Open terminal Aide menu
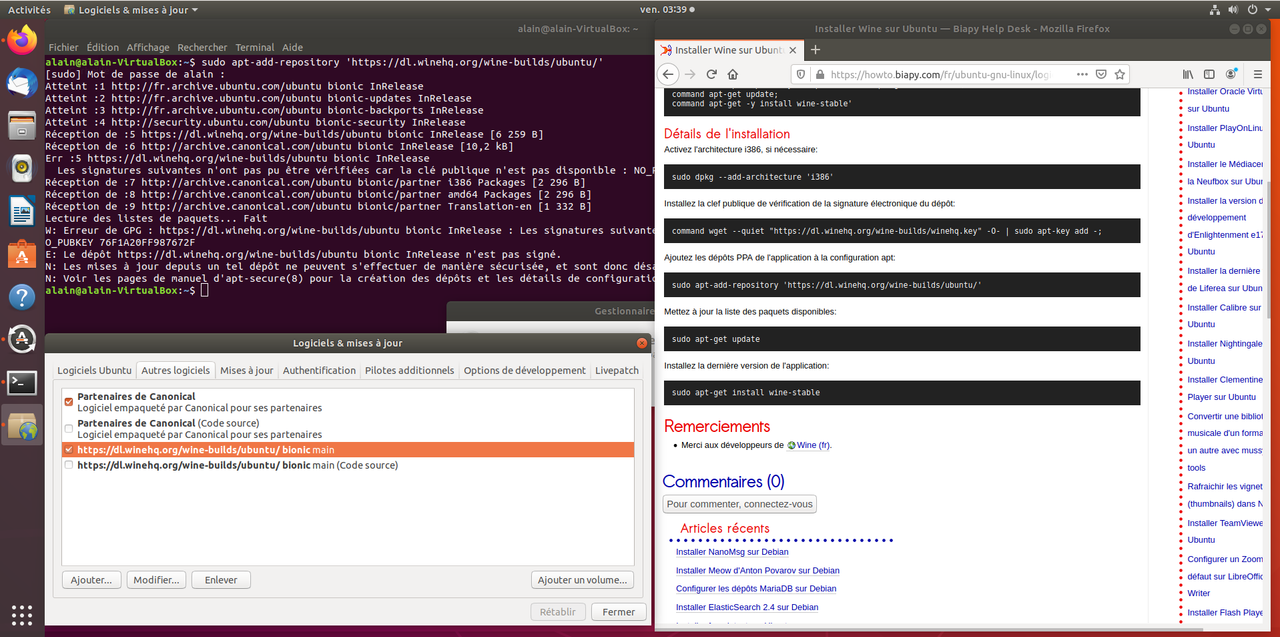The height and width of the screenshot is (637, 1280). click(292, 47)
